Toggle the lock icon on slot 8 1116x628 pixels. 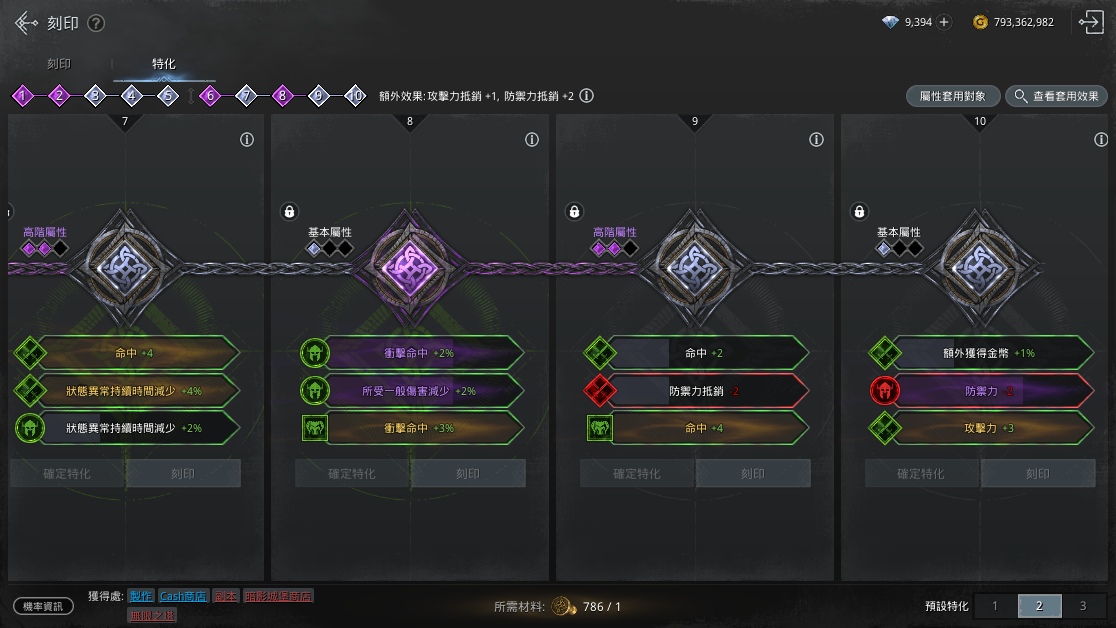click(289, 211)
